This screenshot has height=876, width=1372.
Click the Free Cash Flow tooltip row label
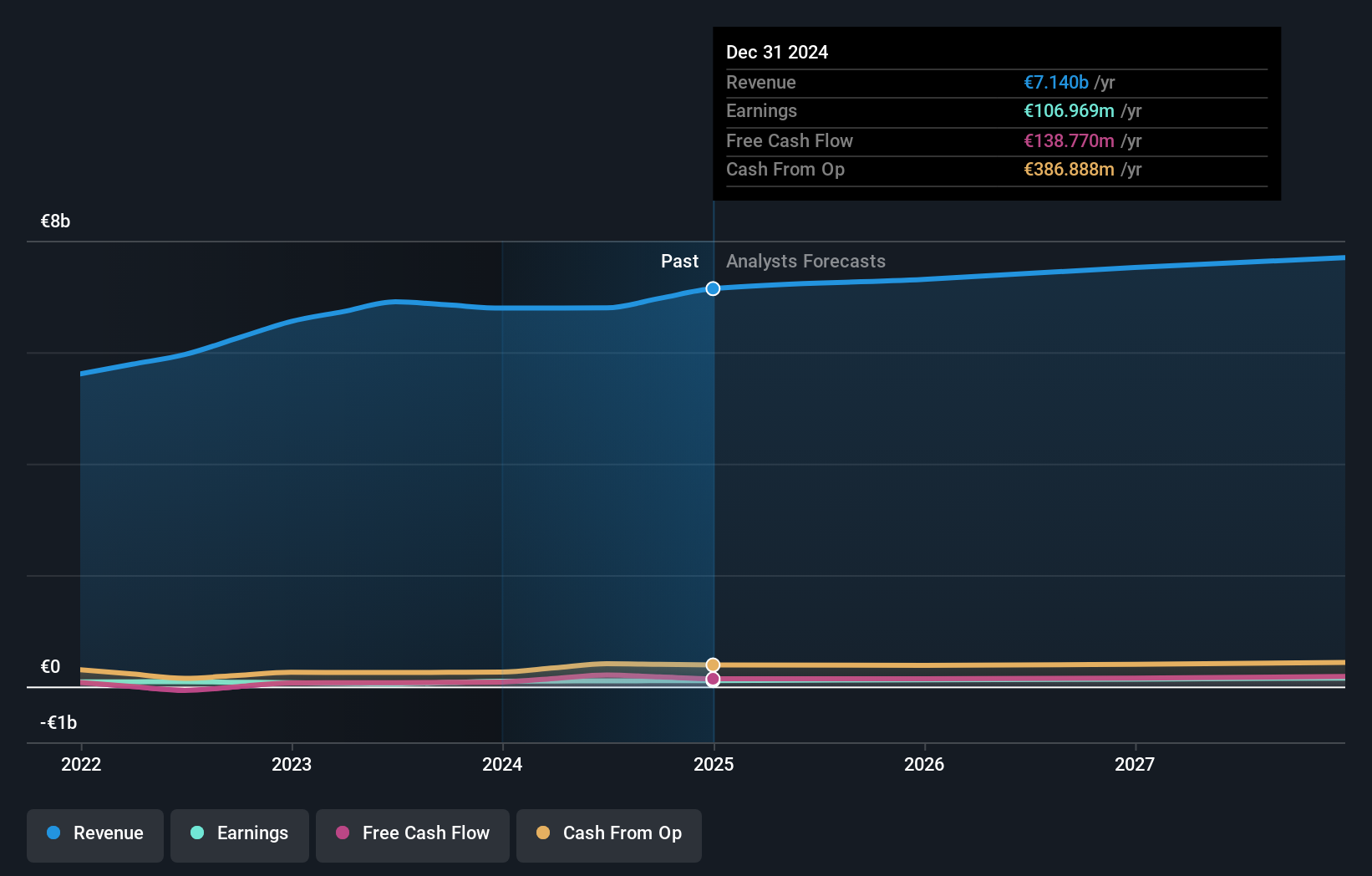[x=789, y=140]
